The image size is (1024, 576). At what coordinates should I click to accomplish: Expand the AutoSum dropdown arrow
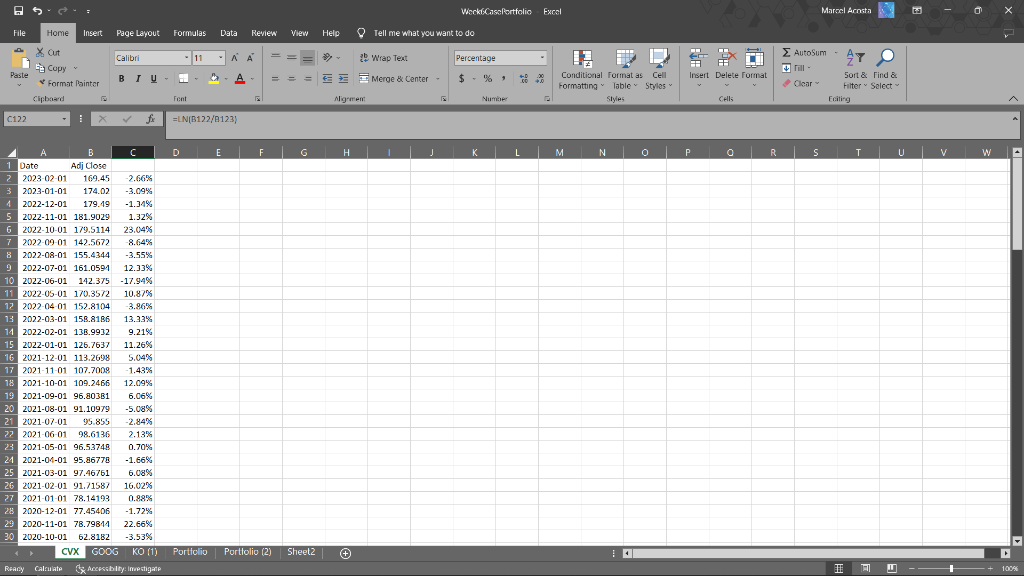coord(836,52)
